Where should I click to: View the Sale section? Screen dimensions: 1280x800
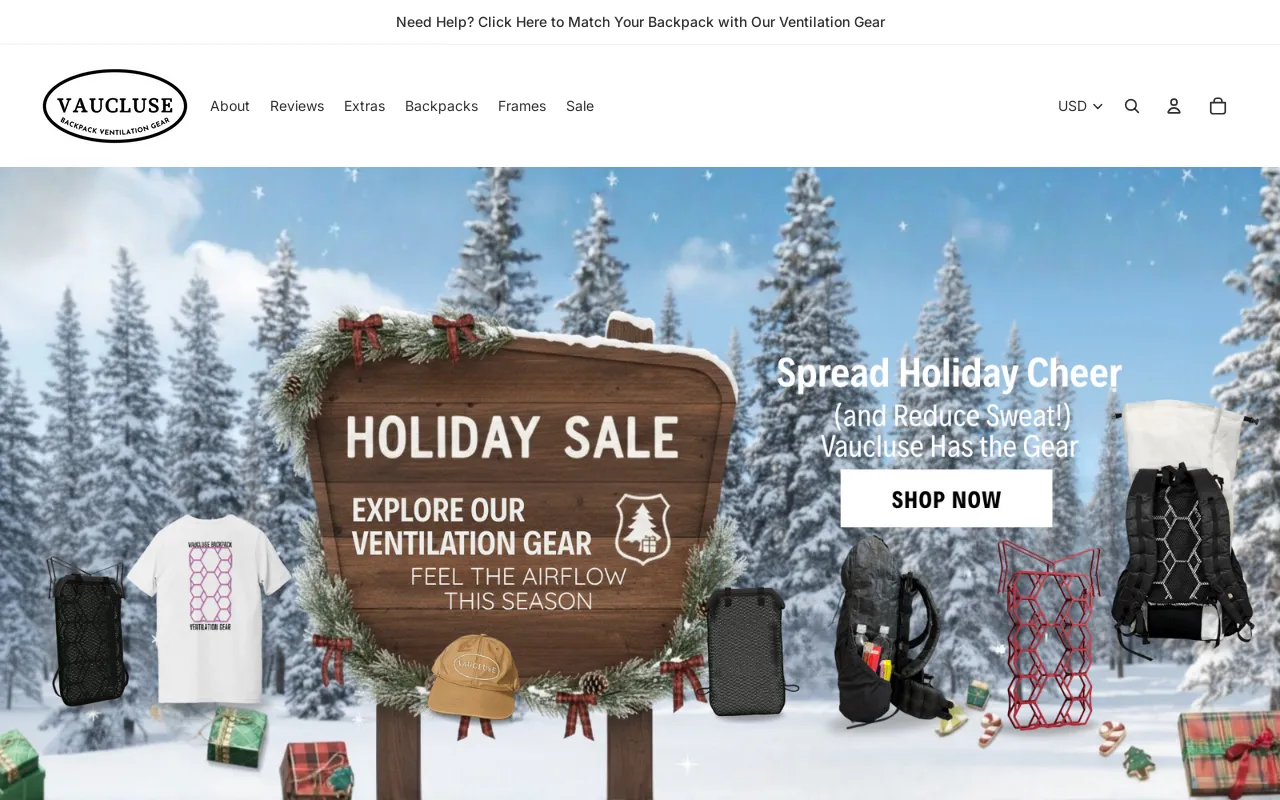580,106
